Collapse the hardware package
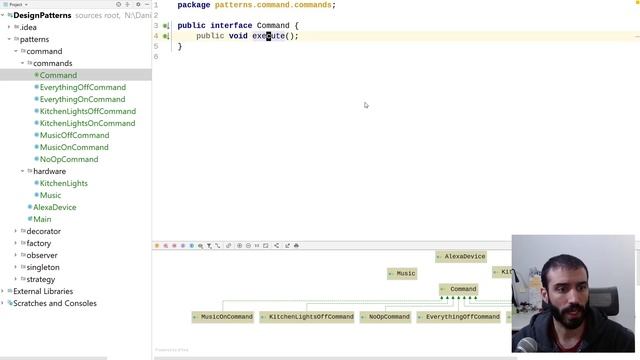 pyautogui.click(x=22, y=171)
